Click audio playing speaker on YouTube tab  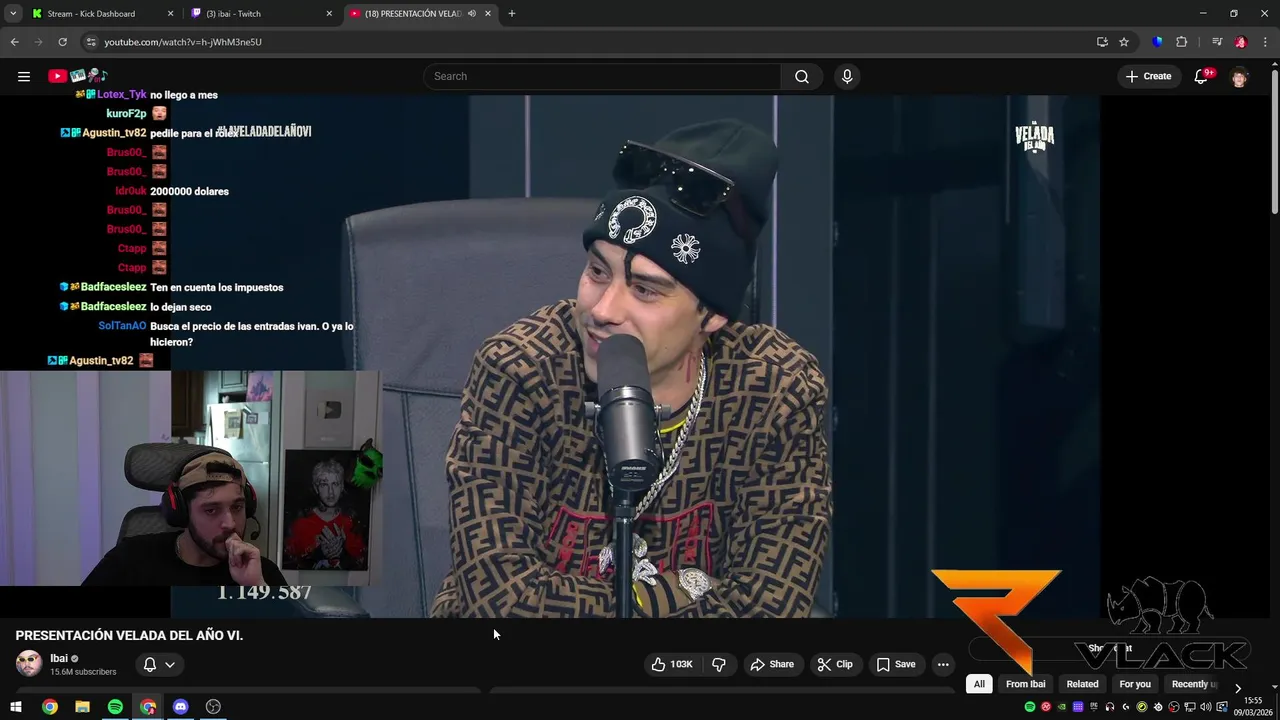click(x=472, y=14)
